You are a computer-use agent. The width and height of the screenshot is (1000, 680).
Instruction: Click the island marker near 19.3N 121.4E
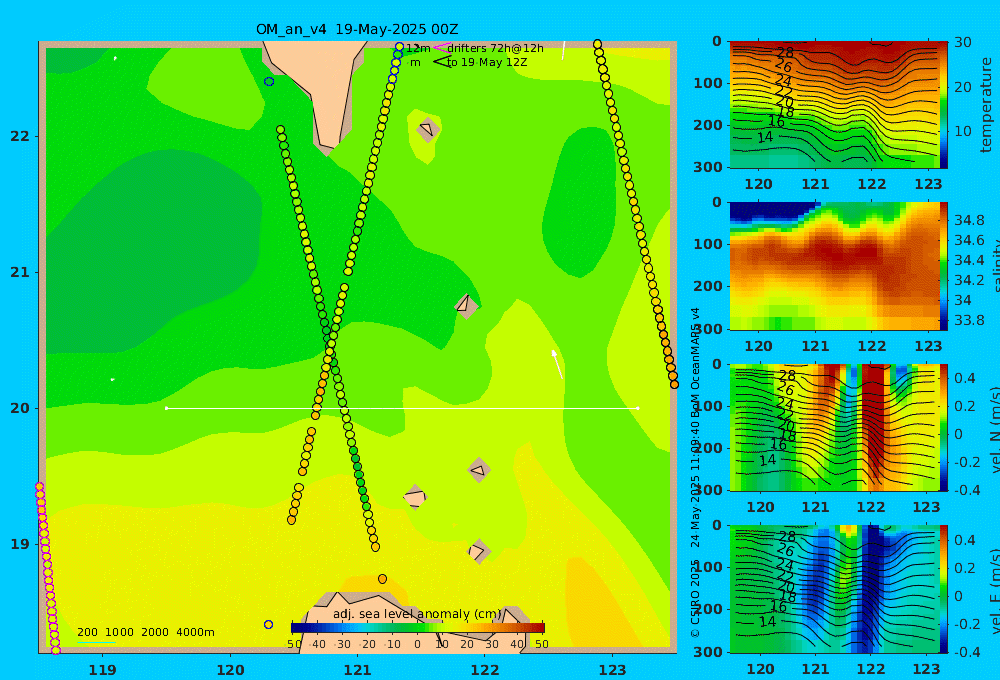pyautogui.click(x=415, y=497)
